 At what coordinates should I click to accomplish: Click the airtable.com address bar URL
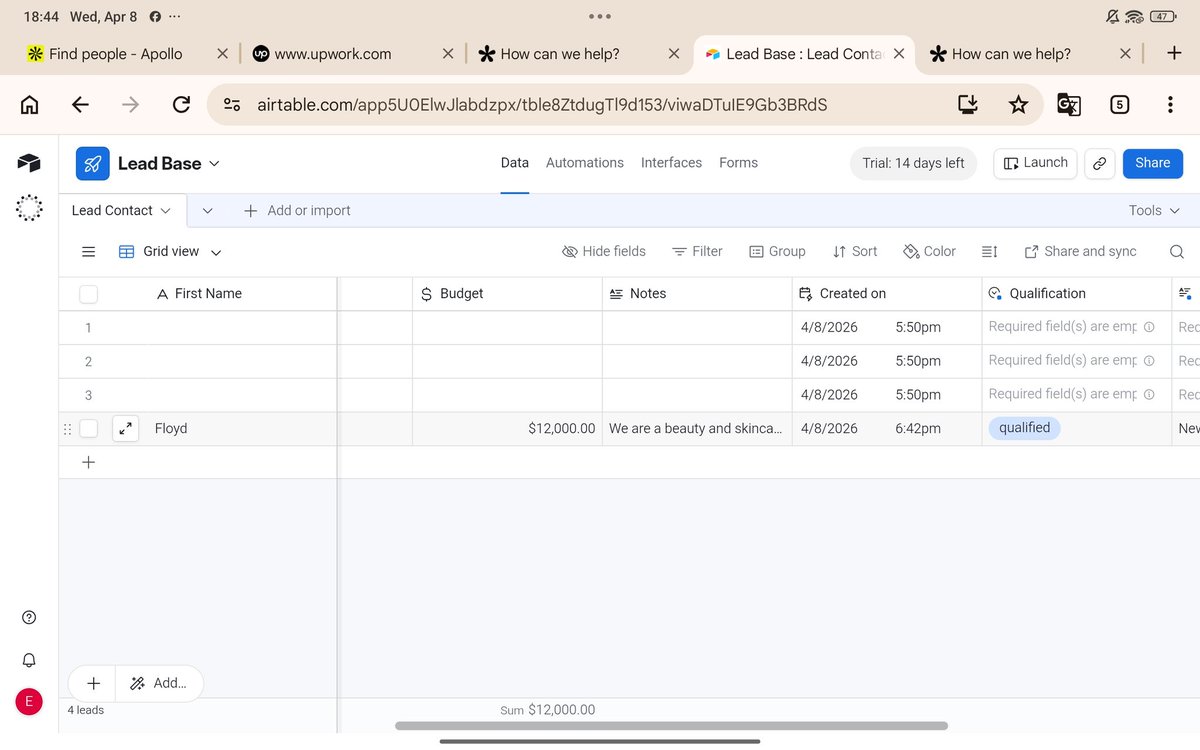tap(542, 104)
